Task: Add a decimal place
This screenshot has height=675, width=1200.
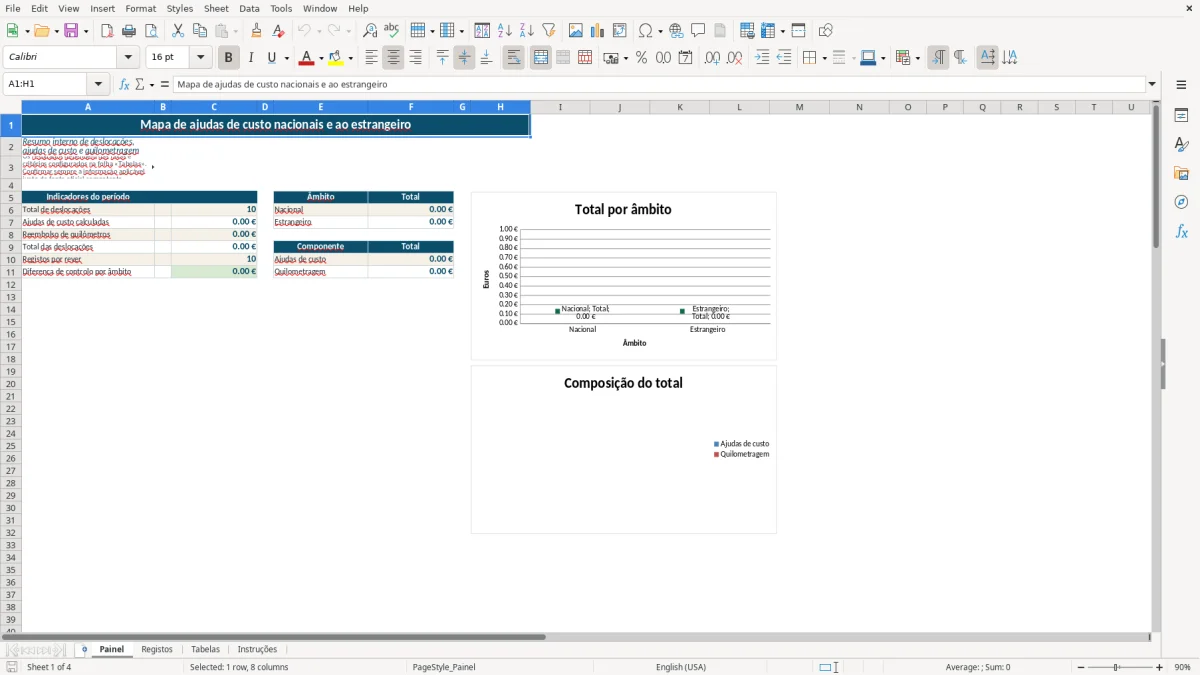Action: pyautogui.click(x=712, y=58)
